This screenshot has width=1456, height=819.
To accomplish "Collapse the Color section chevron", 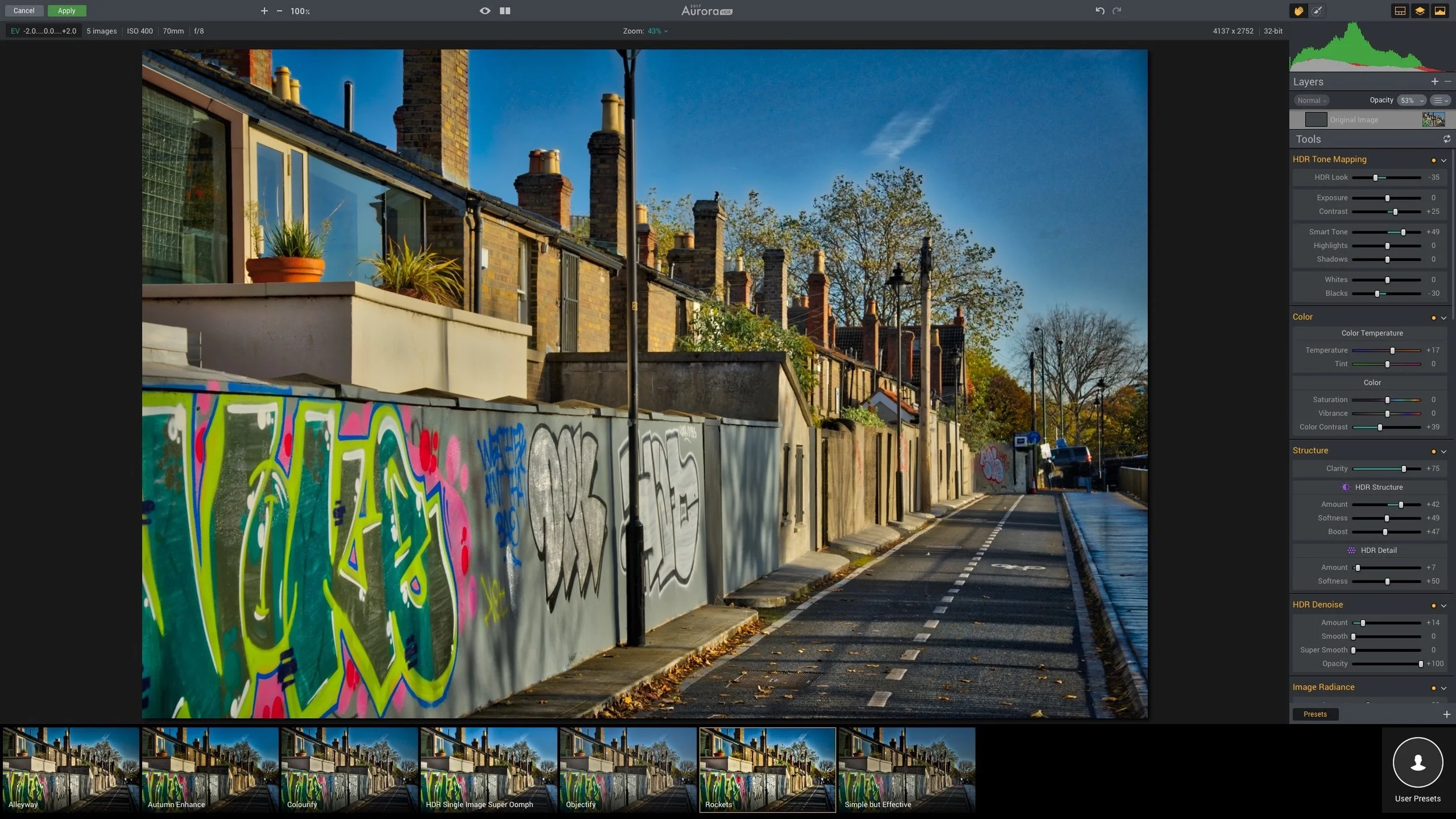I will point(1443,318).
